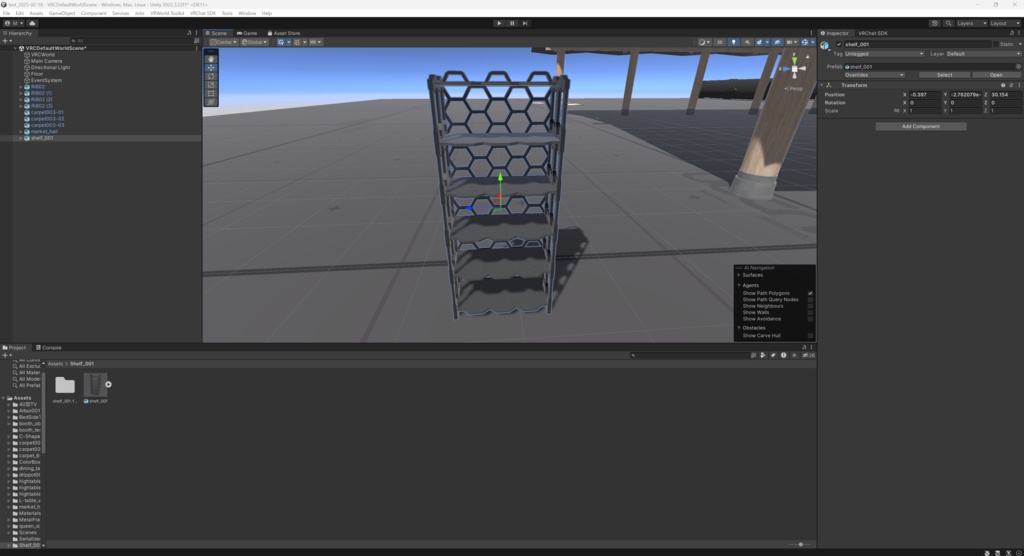Open the Center pivot mode dropdown

(223, 42)
